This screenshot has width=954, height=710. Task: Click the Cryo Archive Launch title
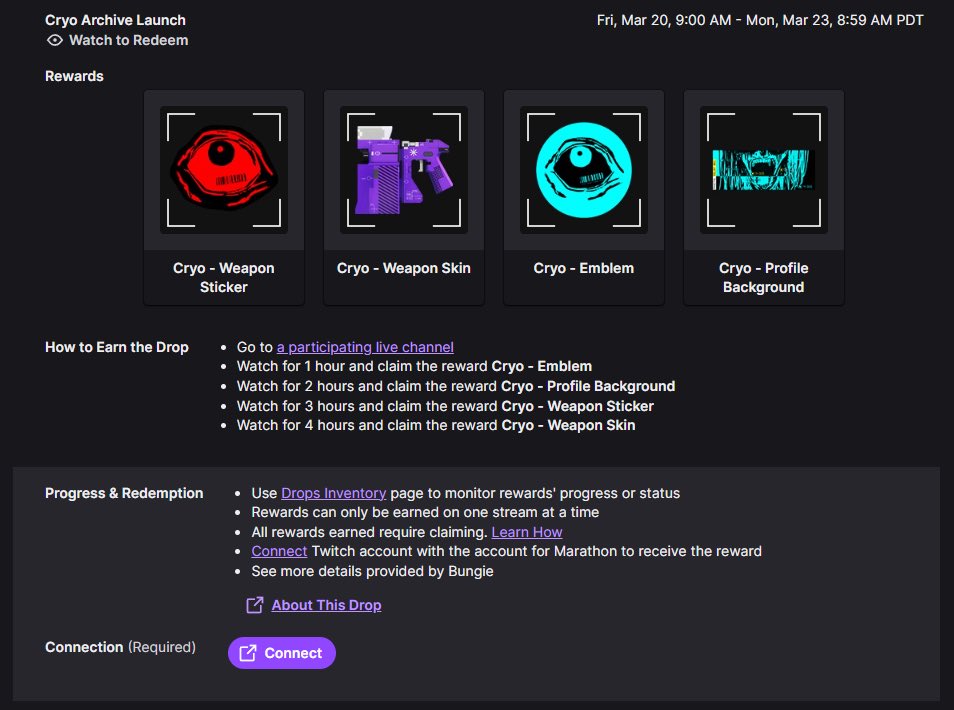116,20
